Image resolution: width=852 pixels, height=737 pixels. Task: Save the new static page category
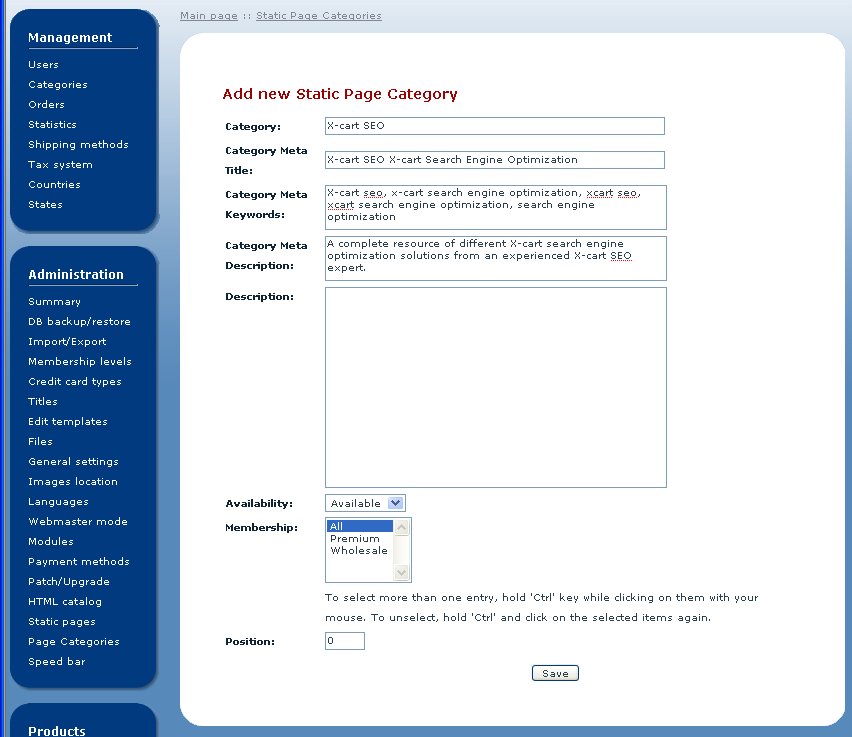(555, 673)
